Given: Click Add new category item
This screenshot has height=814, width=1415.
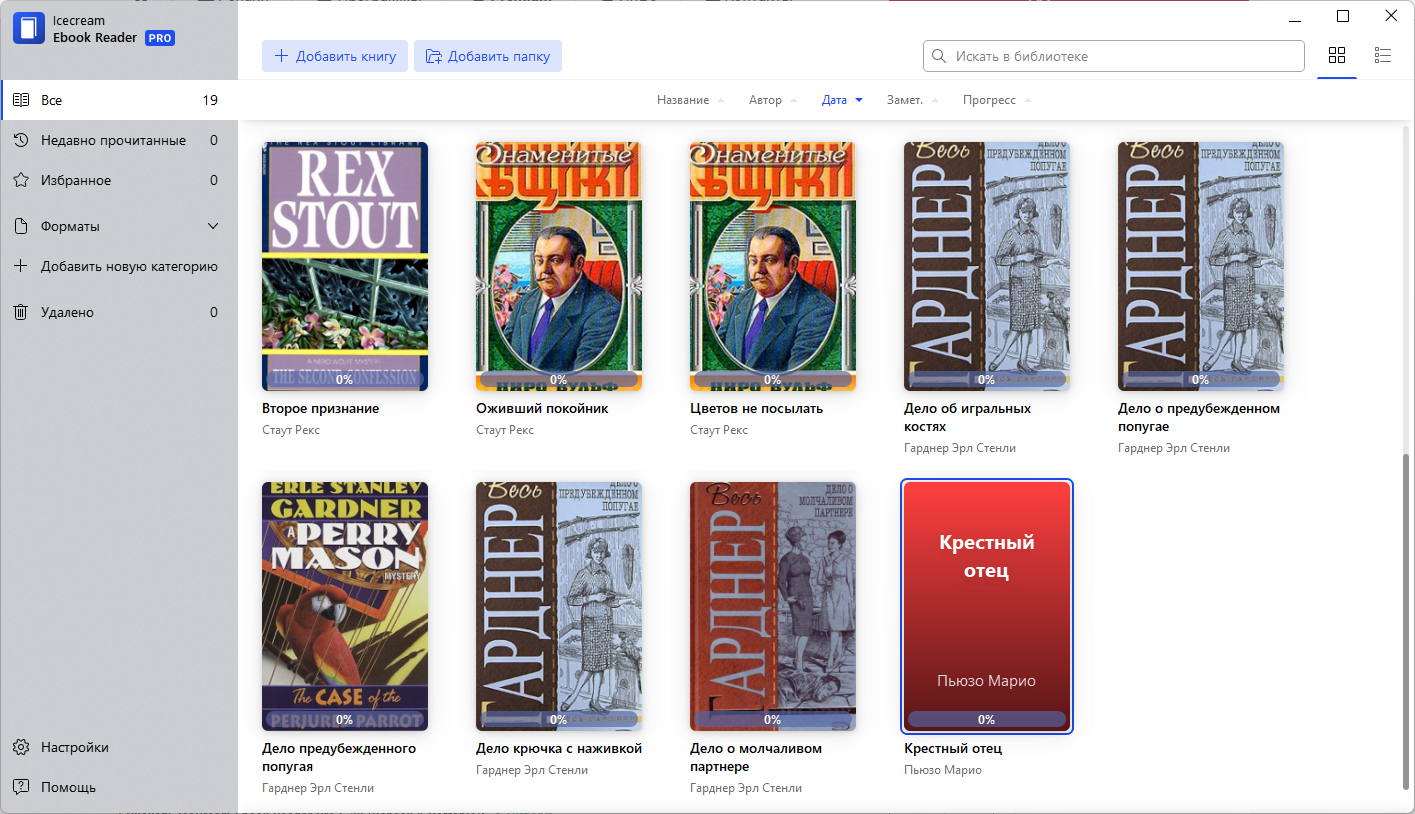Looking at the screenshot, I should click(x=129, y=267).
